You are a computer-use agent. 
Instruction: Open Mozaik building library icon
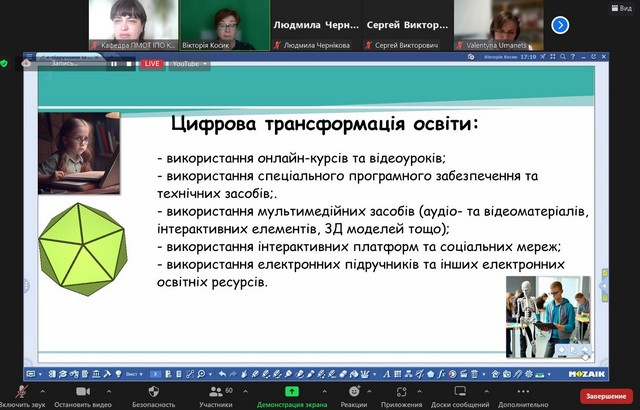coord(96,374)
